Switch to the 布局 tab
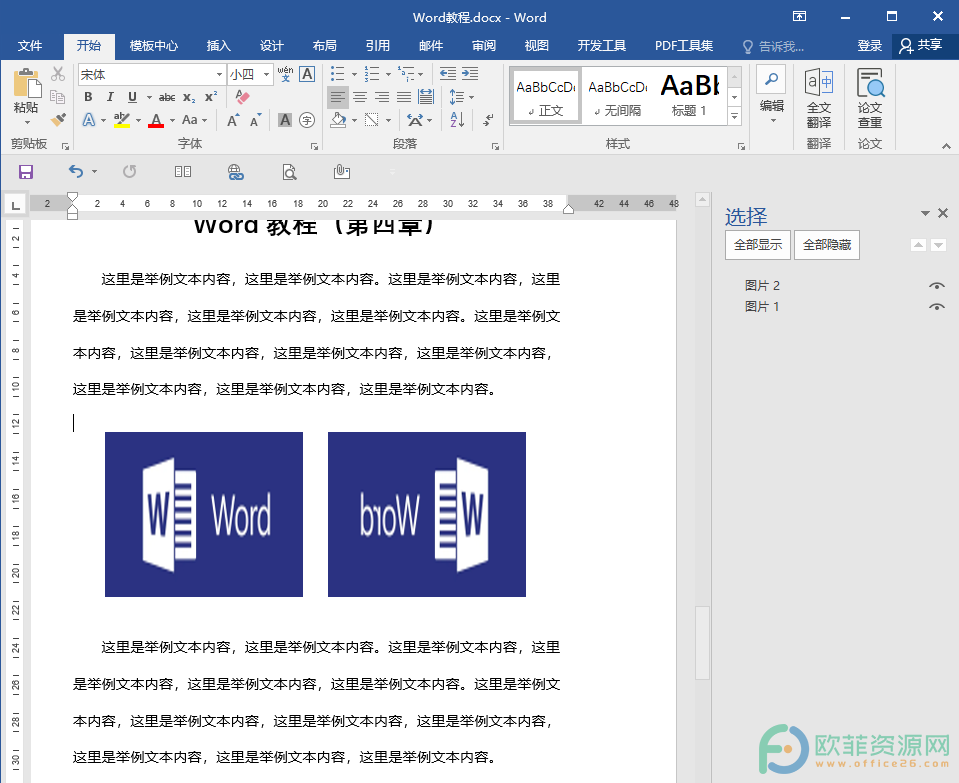 point(325,46)
